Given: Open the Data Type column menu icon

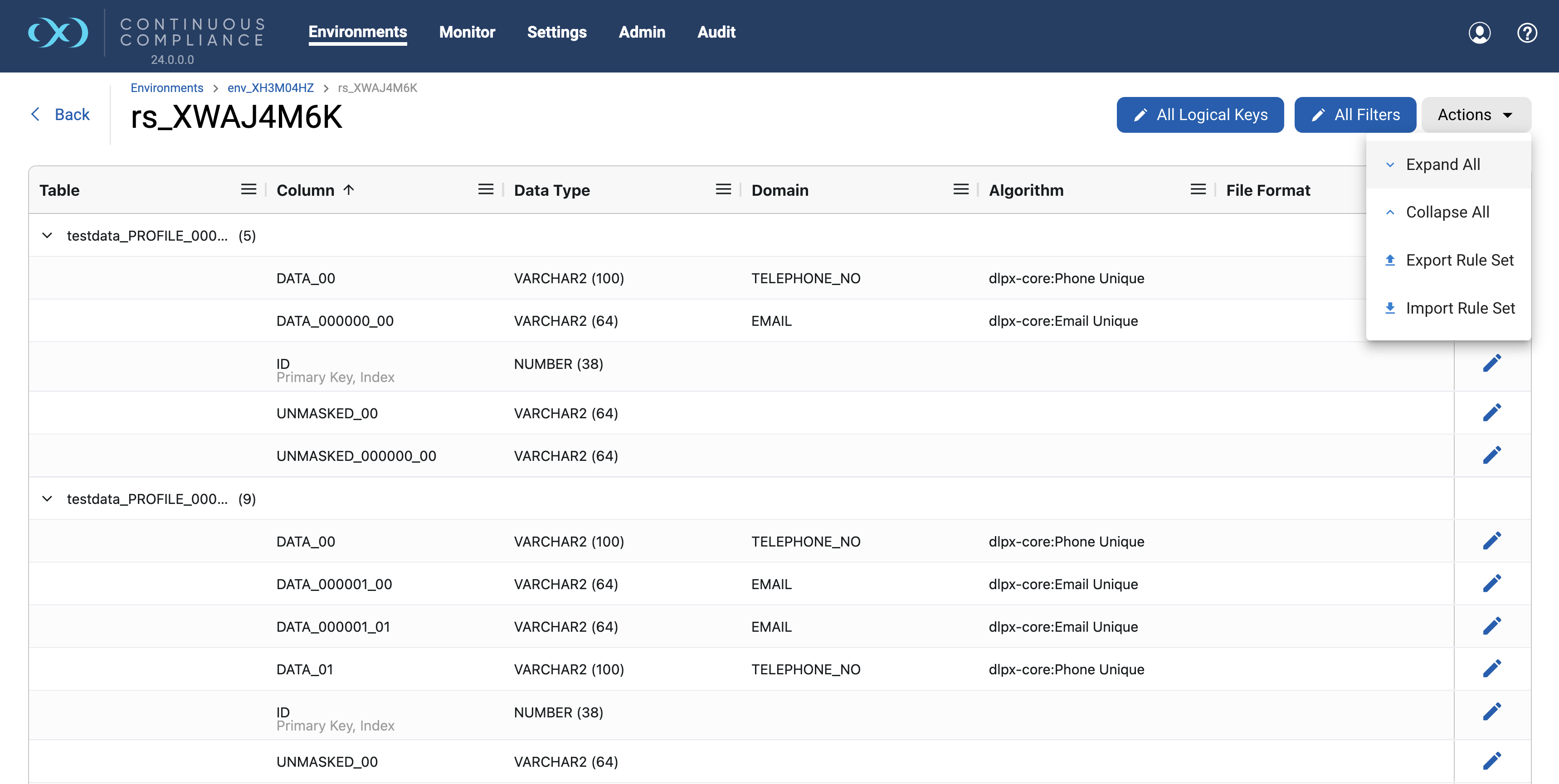Looking at the screenshot, I should click(723, 190).
